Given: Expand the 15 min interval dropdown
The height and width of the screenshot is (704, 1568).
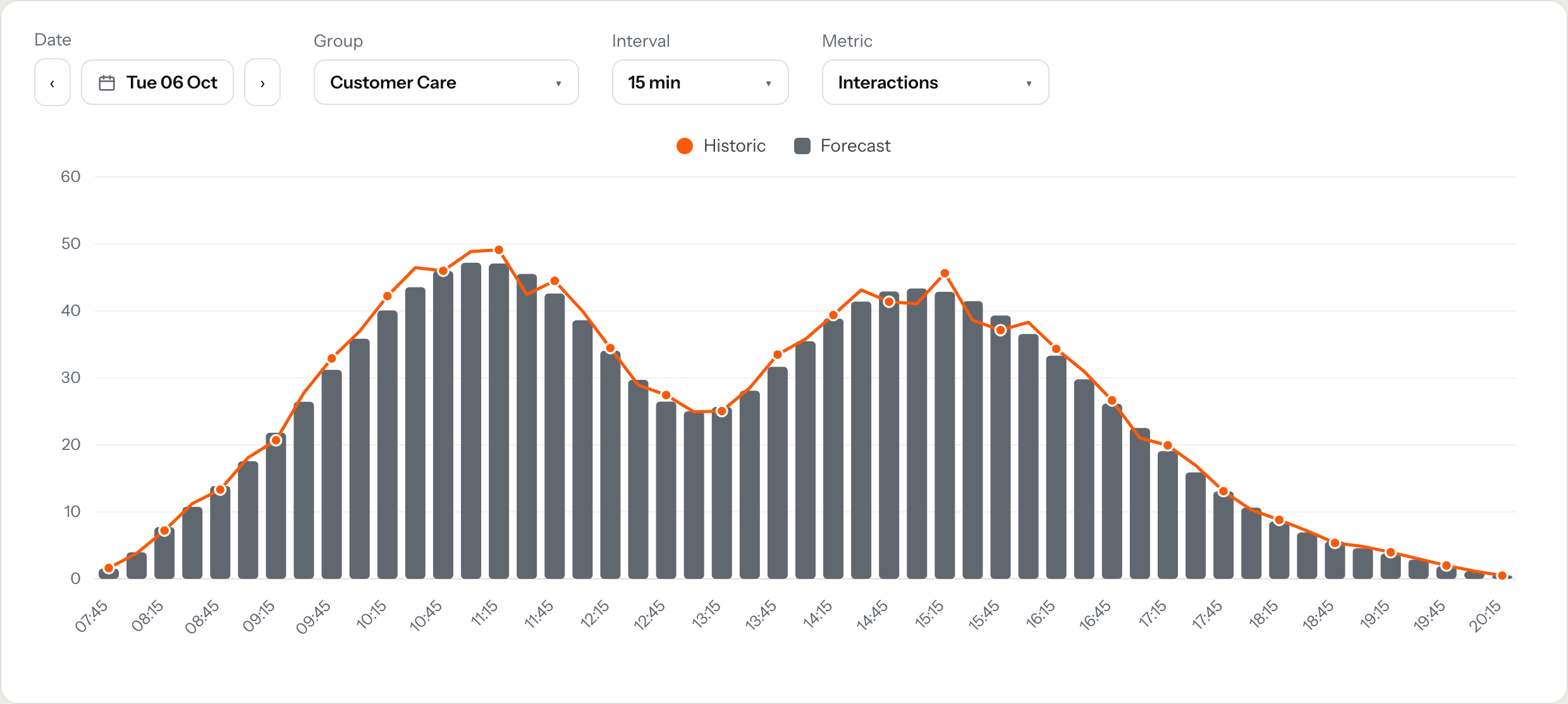Looking at the screenshot, I should [701, 83].
